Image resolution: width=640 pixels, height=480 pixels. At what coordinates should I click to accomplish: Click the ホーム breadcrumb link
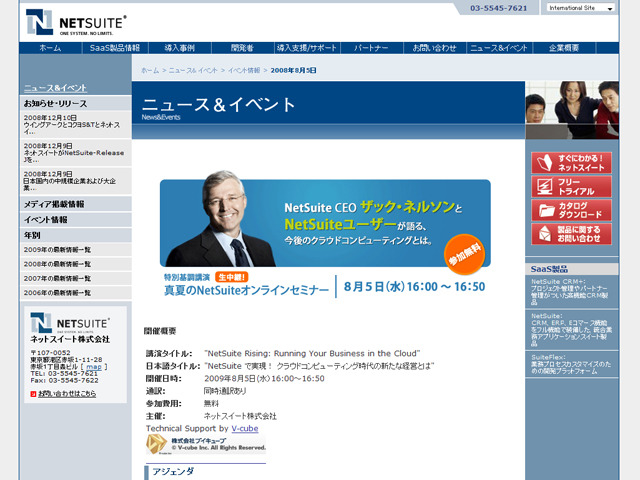150,70
